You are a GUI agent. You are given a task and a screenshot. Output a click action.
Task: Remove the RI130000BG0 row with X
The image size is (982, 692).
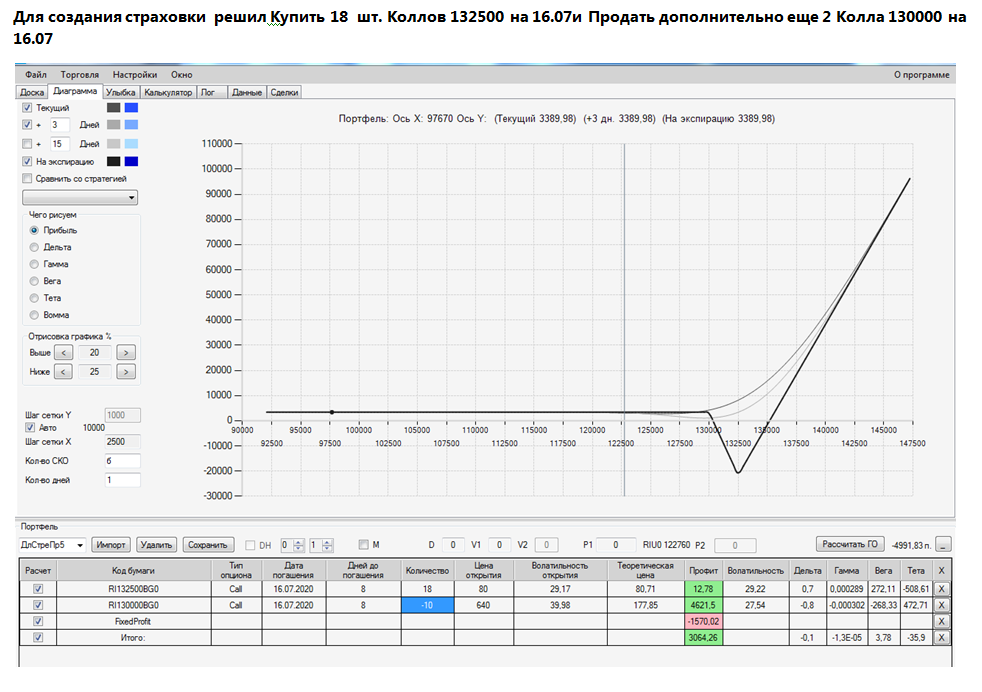[941, 605]
